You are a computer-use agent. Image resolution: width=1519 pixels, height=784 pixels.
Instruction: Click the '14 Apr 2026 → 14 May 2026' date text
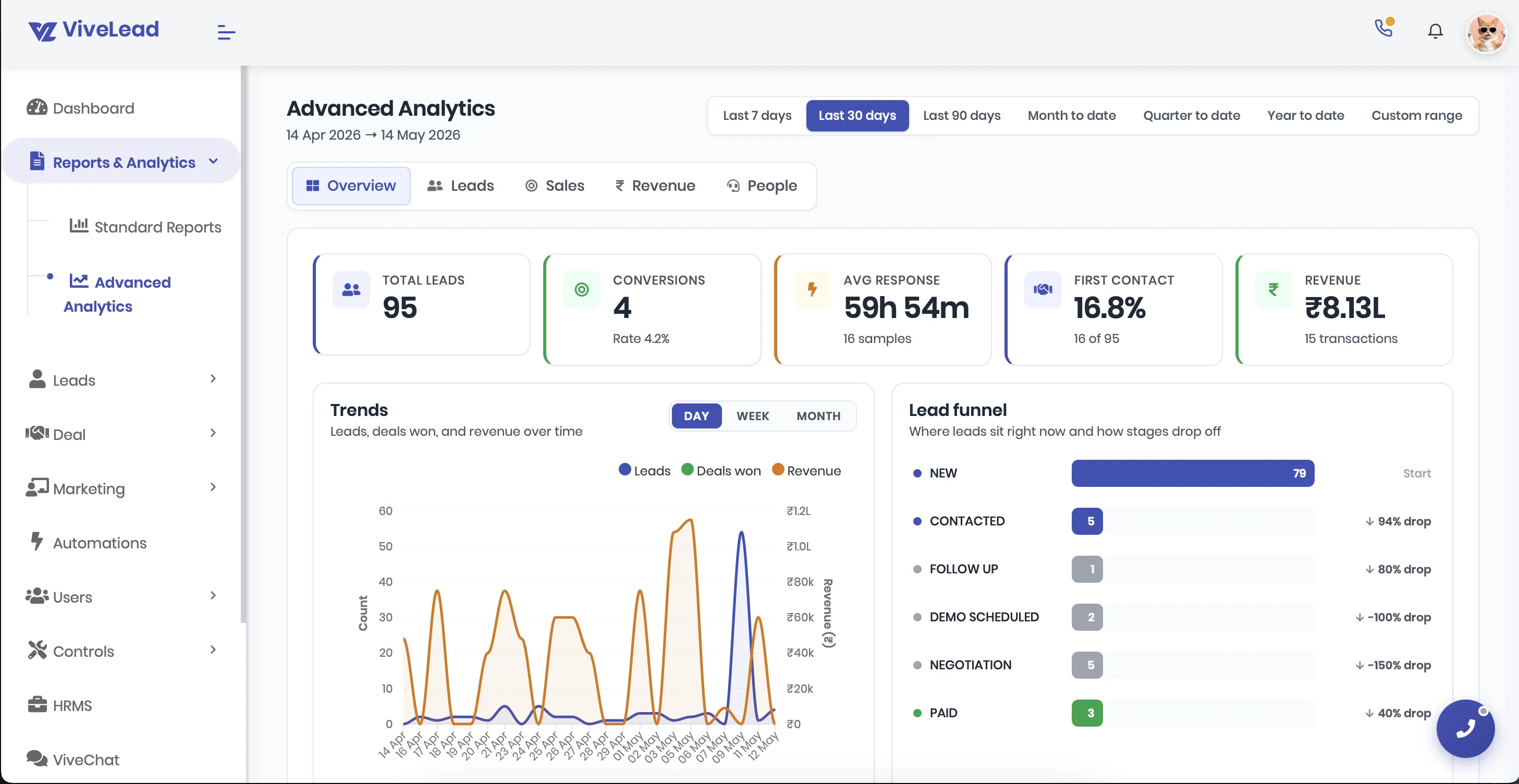pos(373,135)
